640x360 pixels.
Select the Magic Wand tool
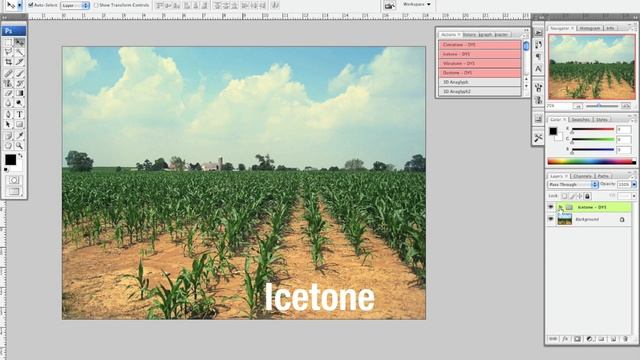[19, 52]
